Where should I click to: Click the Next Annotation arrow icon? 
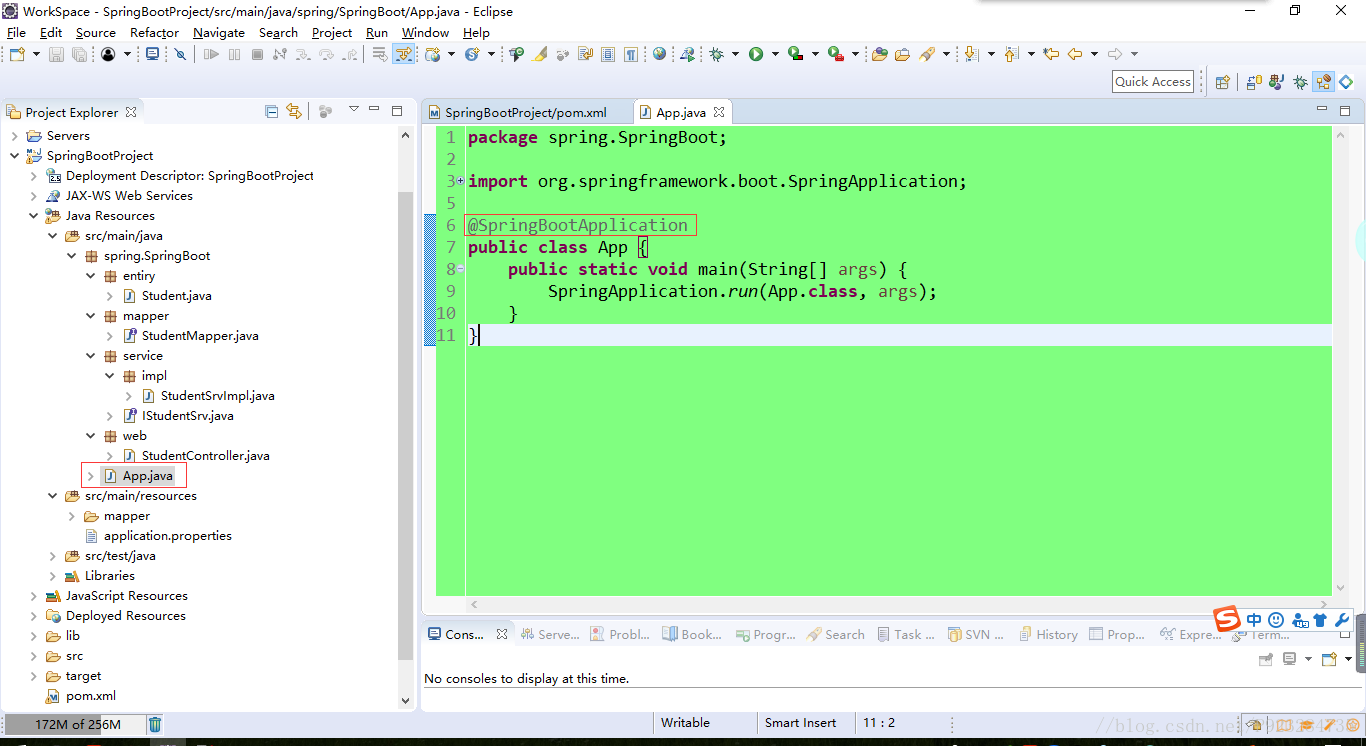[971, 54]
